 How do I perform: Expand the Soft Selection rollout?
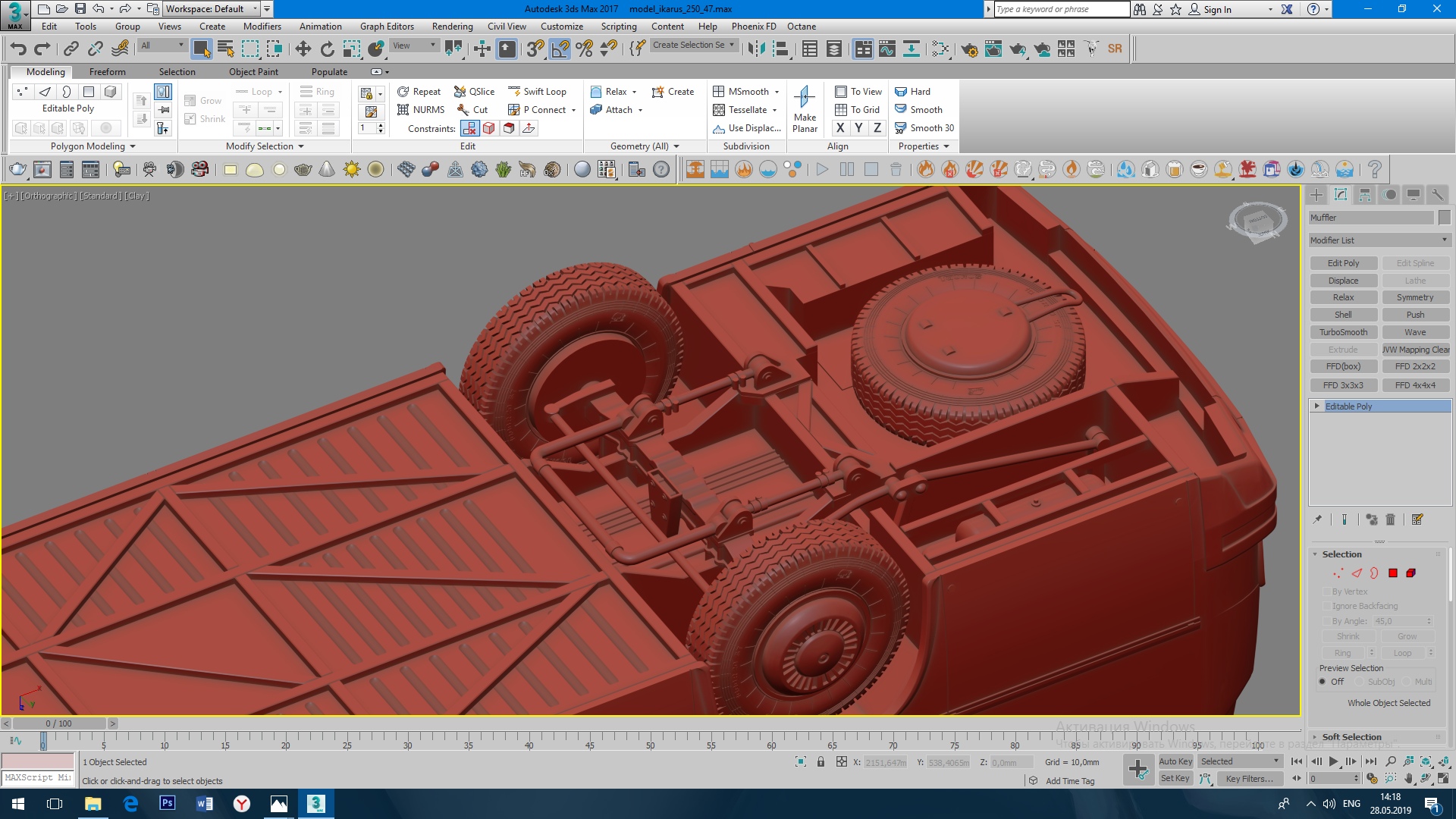click(1351, 737)
